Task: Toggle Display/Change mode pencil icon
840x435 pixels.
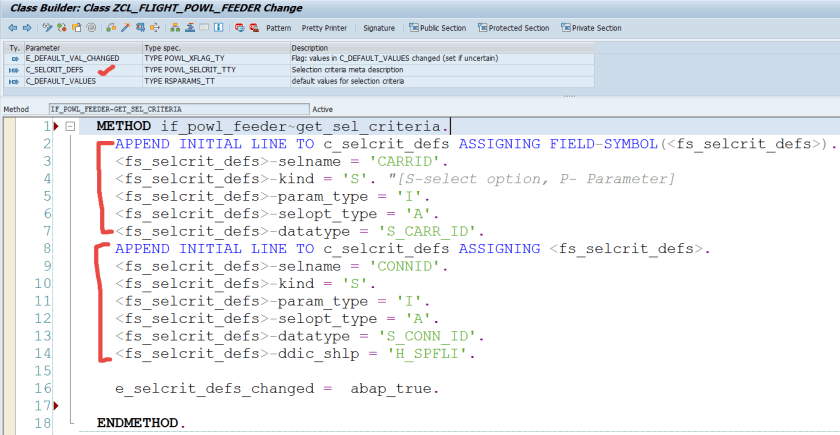Action: pos(47,28)
